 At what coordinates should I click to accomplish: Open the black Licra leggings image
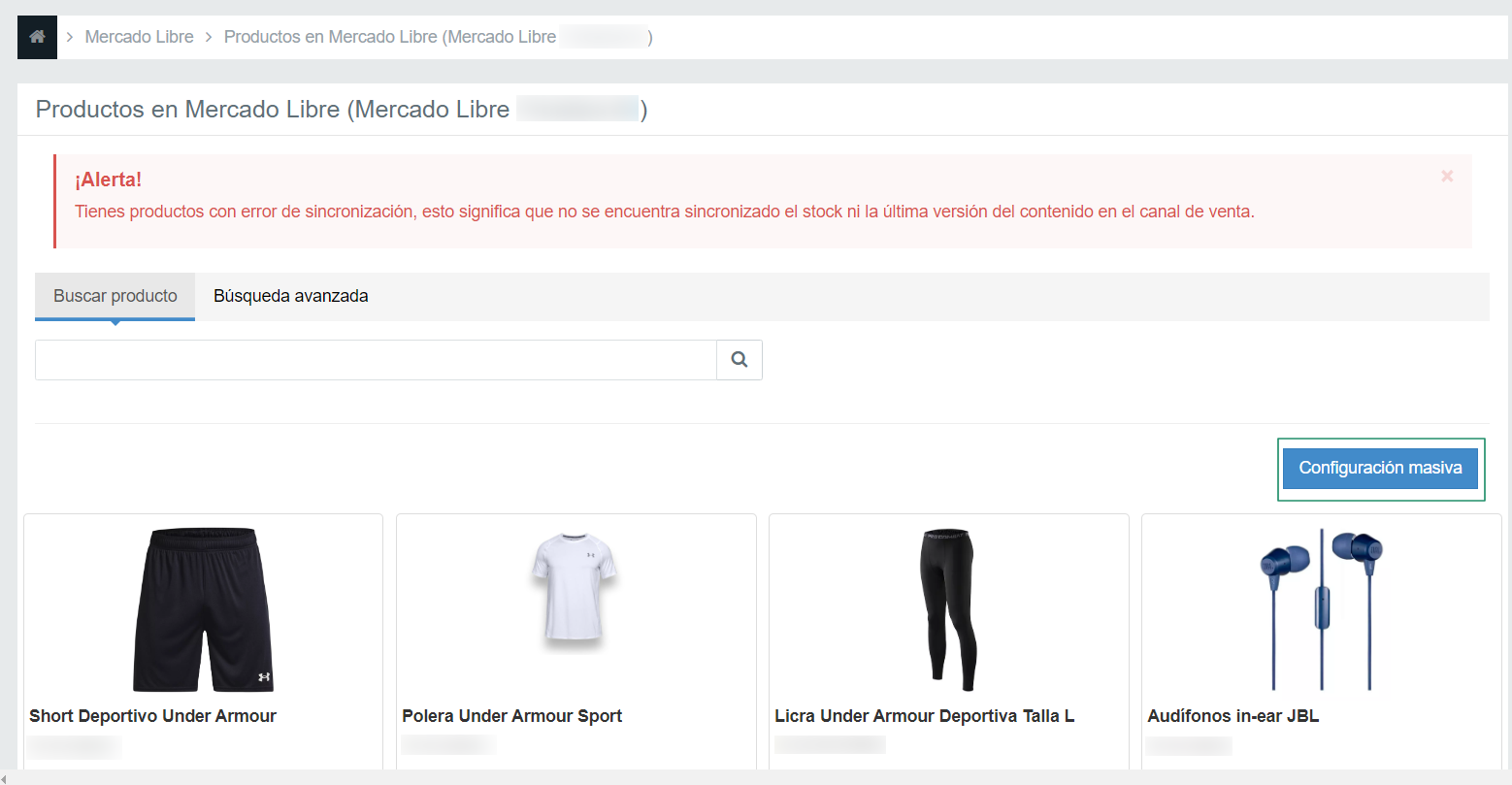(x=947, y=609)
